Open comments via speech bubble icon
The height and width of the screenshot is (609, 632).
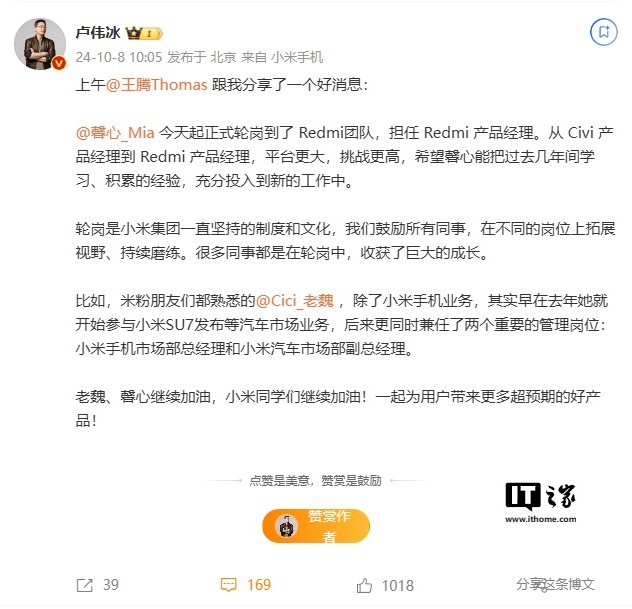pyautogui.click(x=228, y=585)
